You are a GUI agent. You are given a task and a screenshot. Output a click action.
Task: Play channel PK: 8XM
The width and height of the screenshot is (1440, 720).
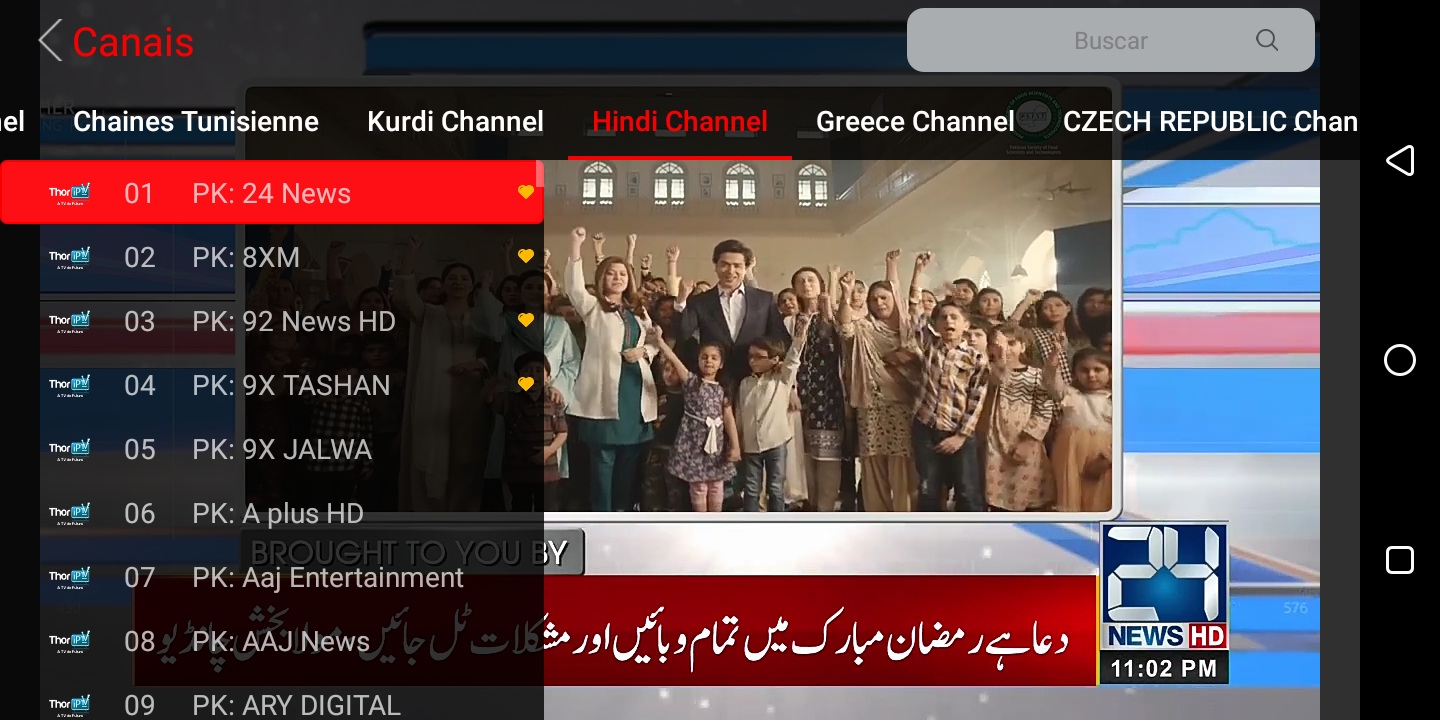[272, 257]
